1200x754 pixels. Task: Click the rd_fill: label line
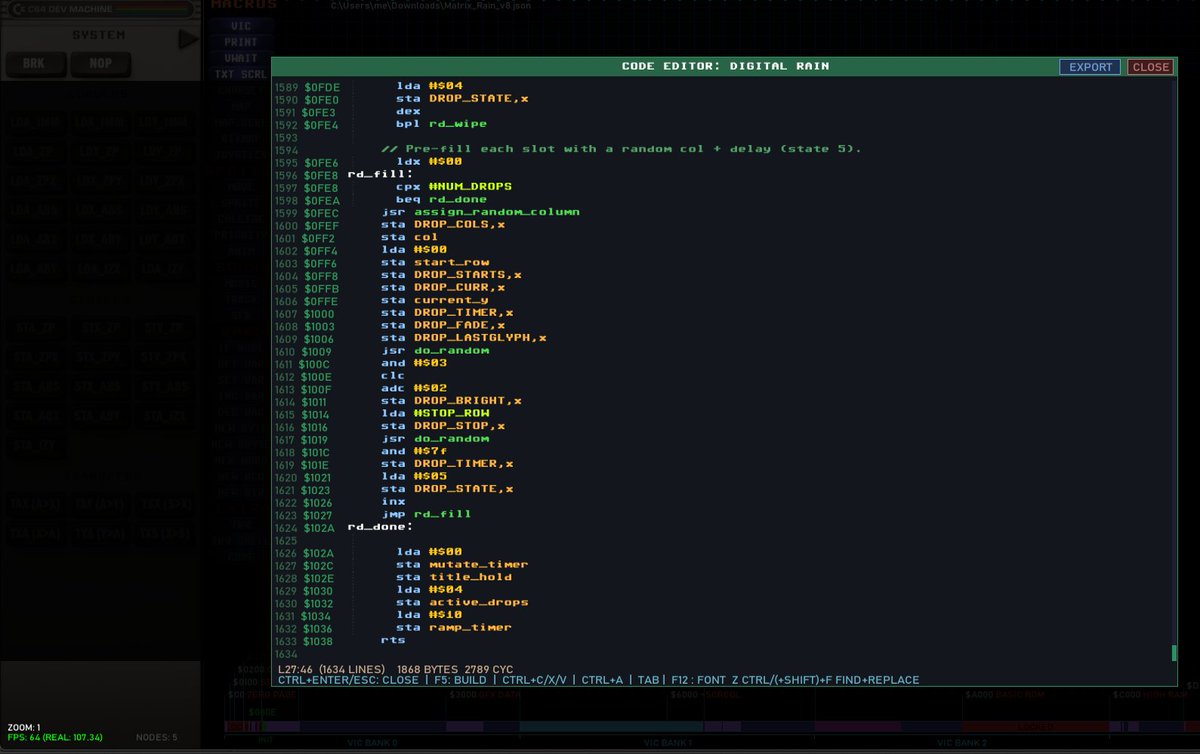[x=379, y=174]
